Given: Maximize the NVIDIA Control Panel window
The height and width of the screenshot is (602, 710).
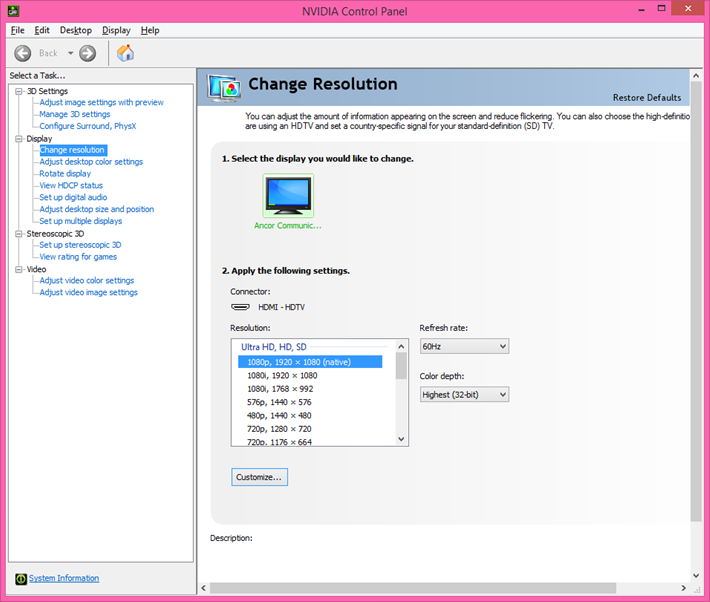Looking at the screenshot, I should (662, 9).
